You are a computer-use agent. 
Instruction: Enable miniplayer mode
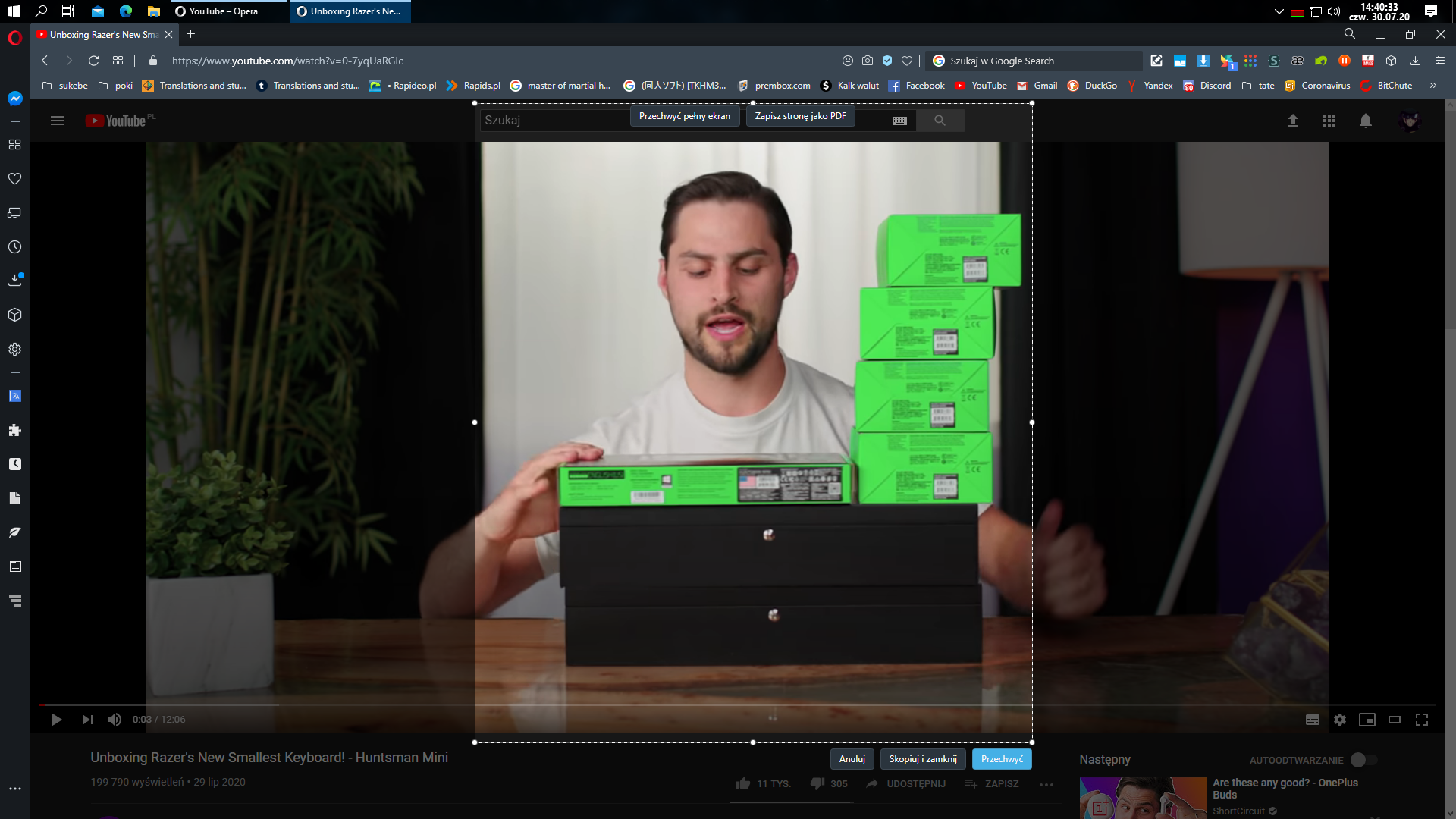1367,720
